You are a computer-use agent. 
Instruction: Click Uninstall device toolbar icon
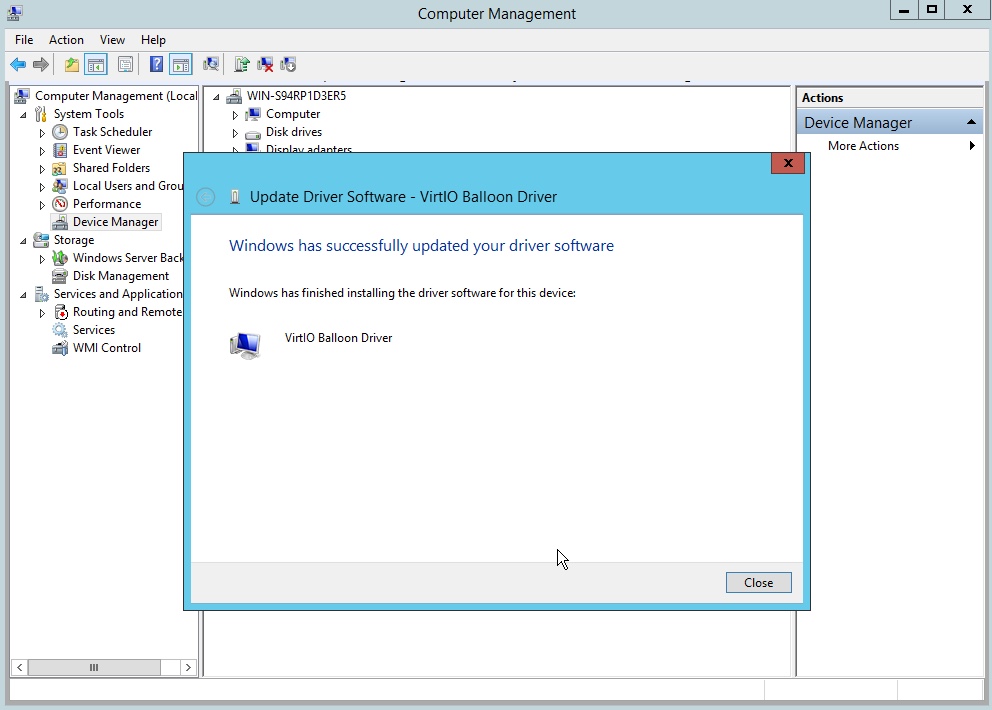265,64
